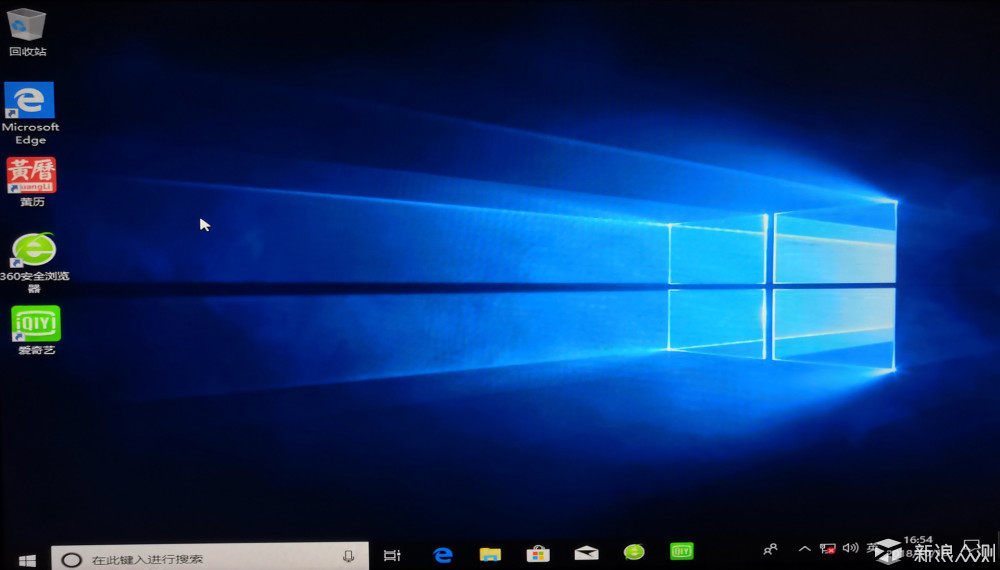Image resolution: width=1000 pixels, height=570 pixels.
Task: Open the Recycle Bin desktop icon
Action: click(27, 31)
